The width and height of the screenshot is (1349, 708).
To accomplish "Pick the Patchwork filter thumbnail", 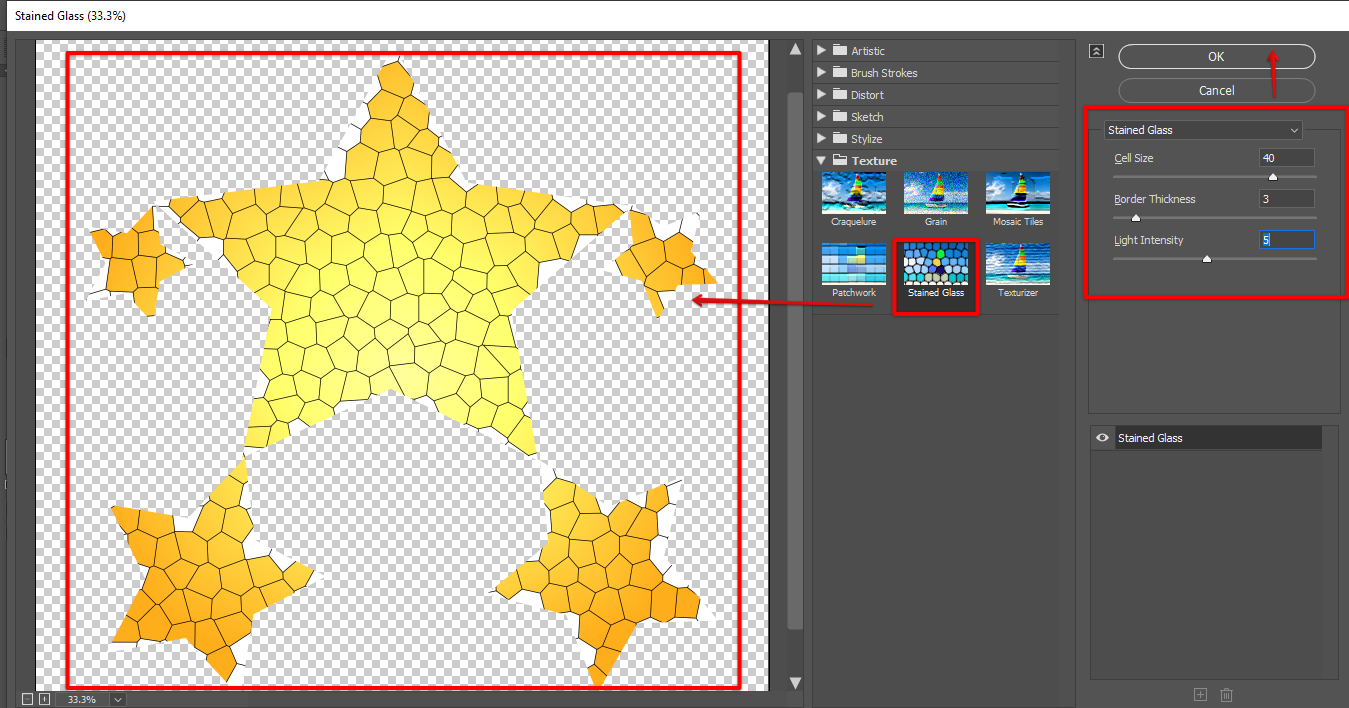I will pos(853,264).
